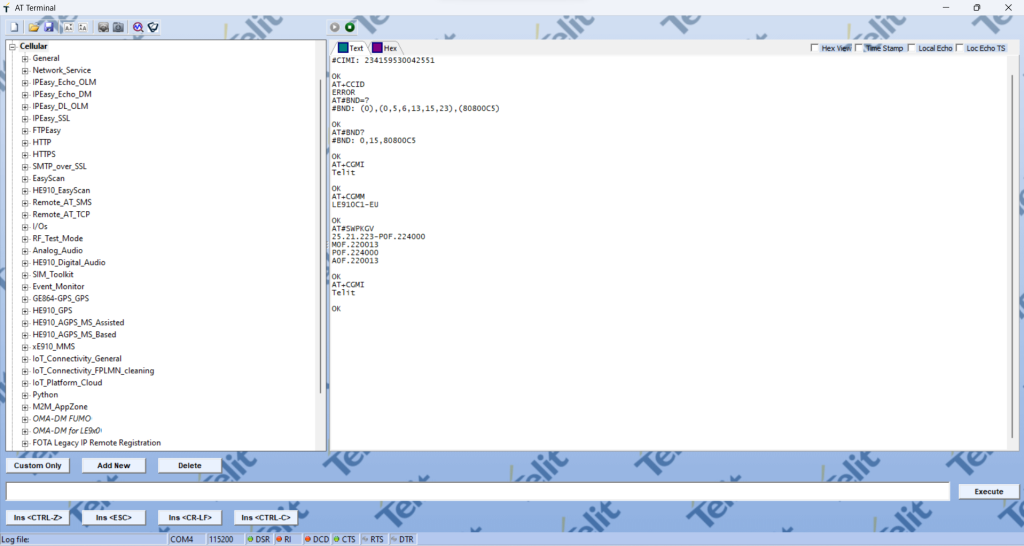Click the Save floppy disk icon
Screen dimensions: 1024x546
click(49, 27)
